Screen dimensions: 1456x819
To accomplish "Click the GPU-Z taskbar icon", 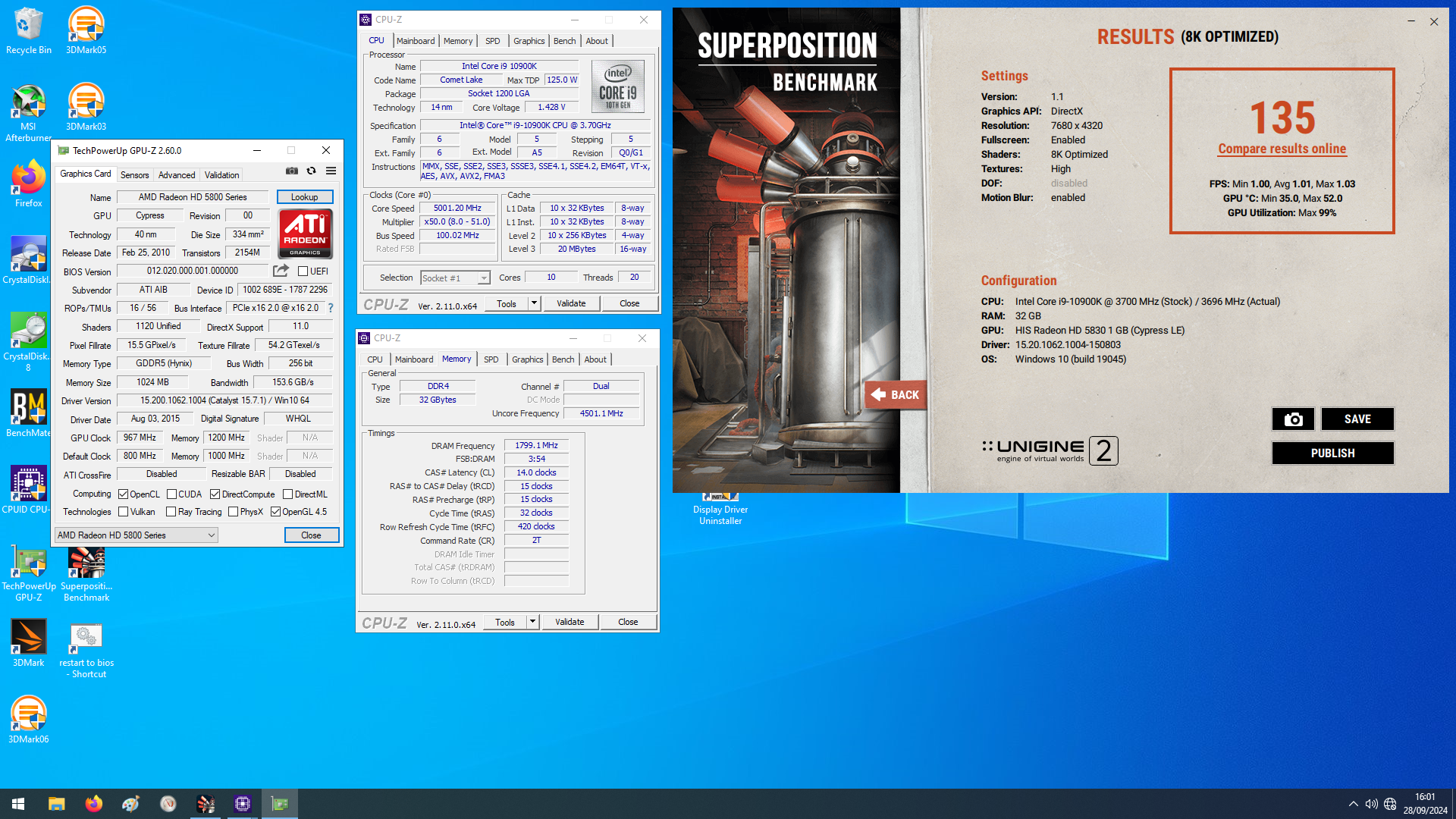I will [280, 804].
